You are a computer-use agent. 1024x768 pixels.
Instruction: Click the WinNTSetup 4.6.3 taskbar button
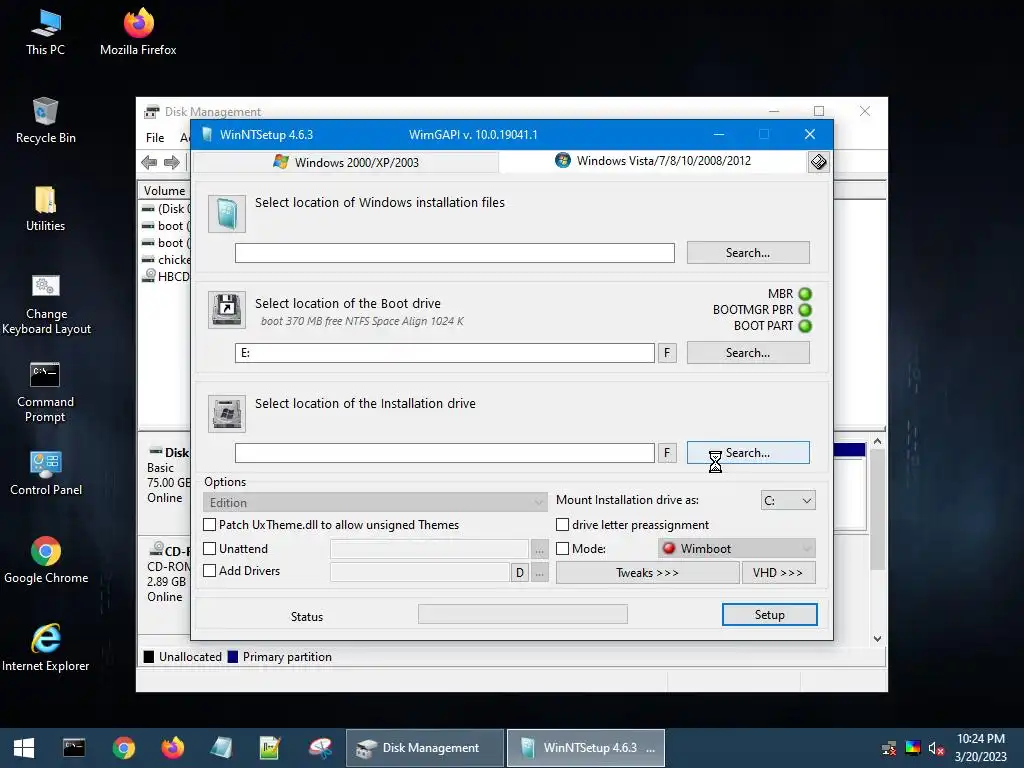586,748
